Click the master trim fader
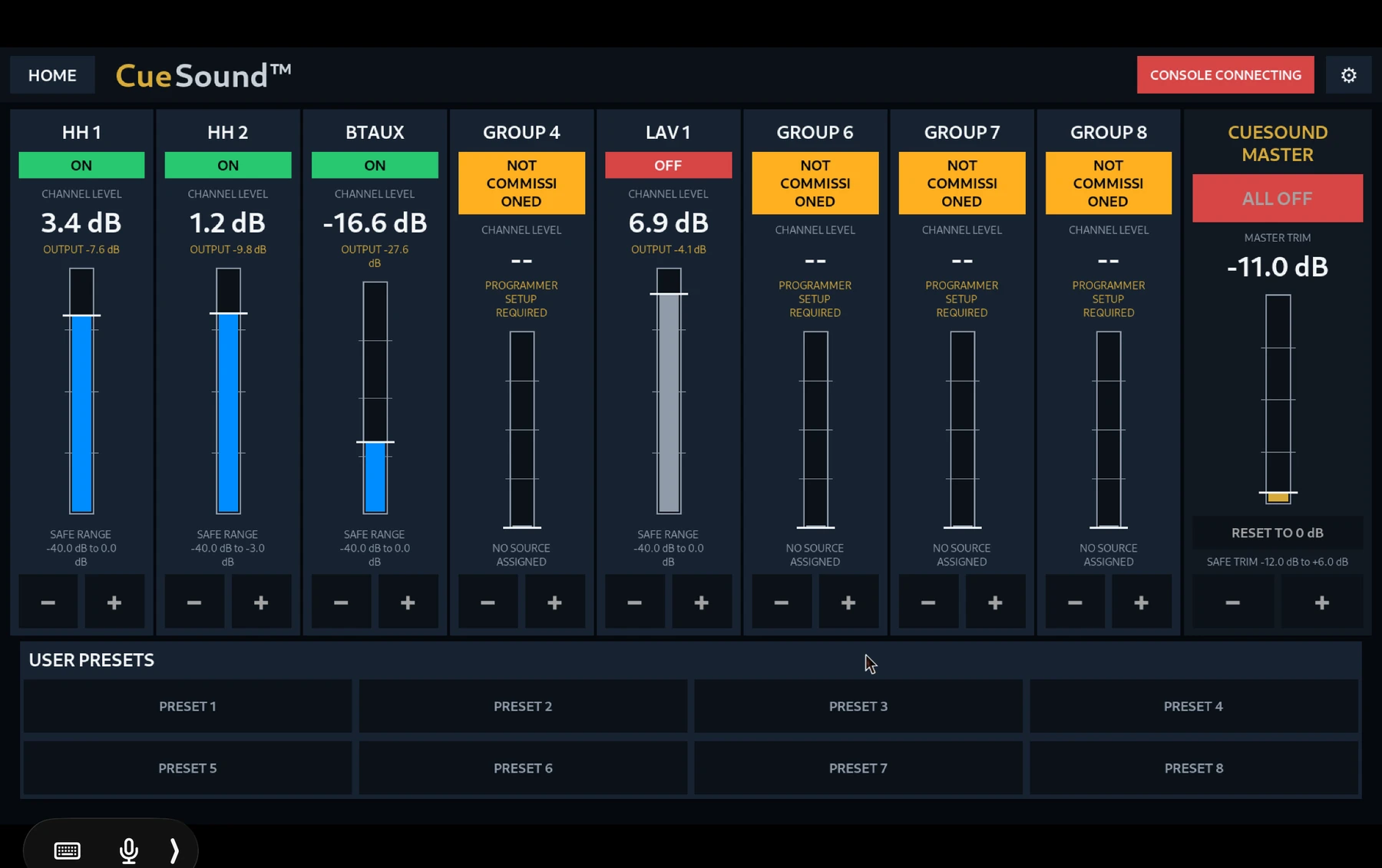 1278,399
